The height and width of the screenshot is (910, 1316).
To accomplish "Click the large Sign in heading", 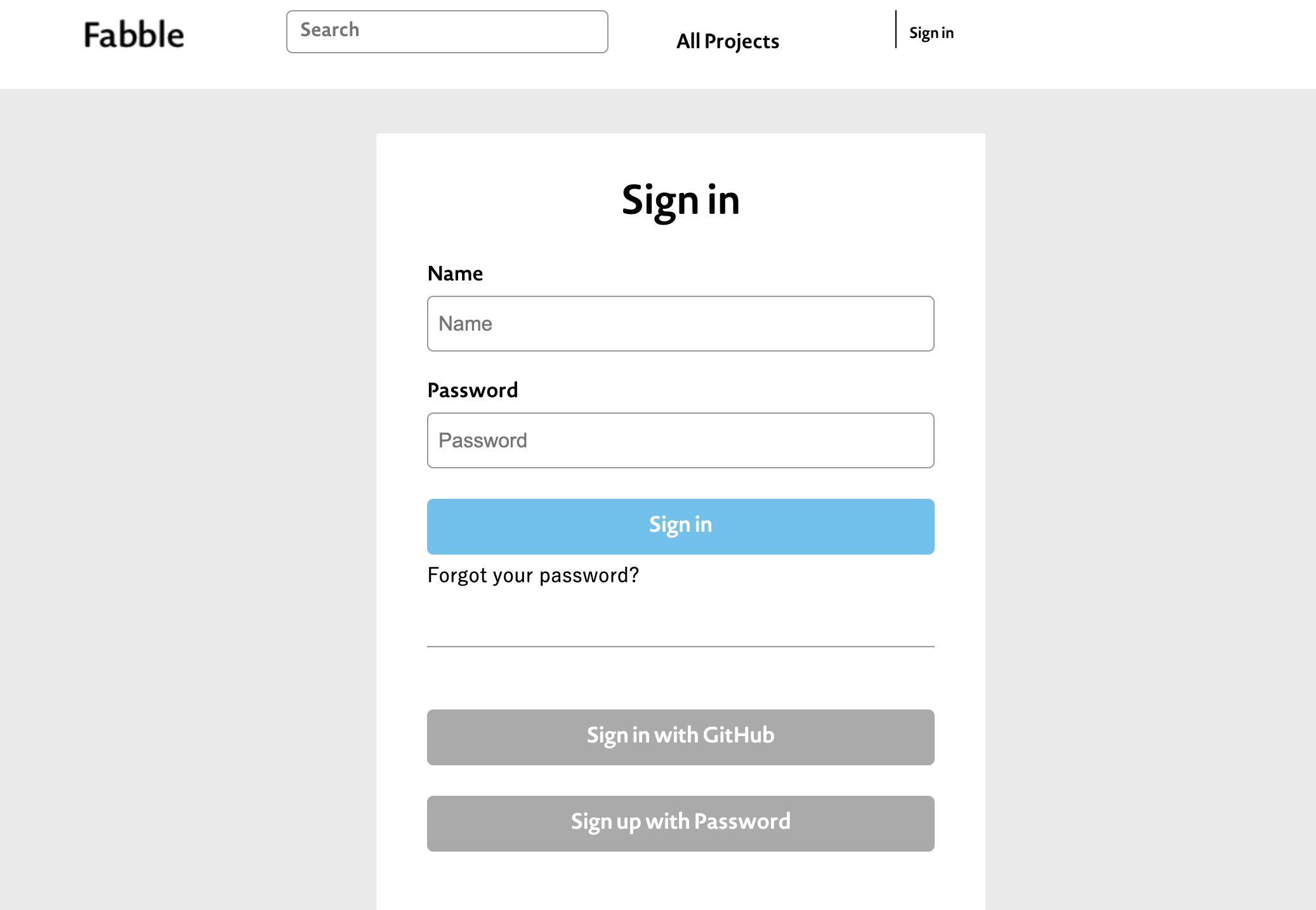I will [x=680, y=200].
